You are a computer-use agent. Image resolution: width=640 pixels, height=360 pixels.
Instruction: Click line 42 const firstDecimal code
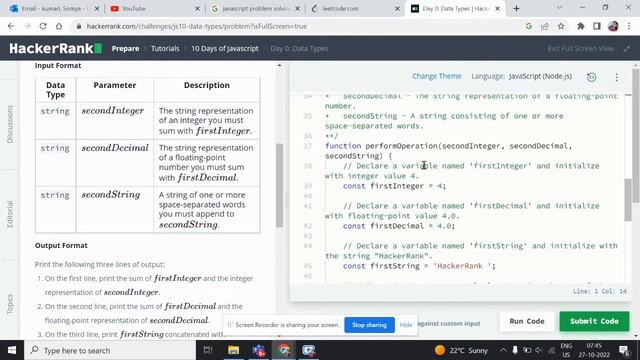(x=398, y=226)
